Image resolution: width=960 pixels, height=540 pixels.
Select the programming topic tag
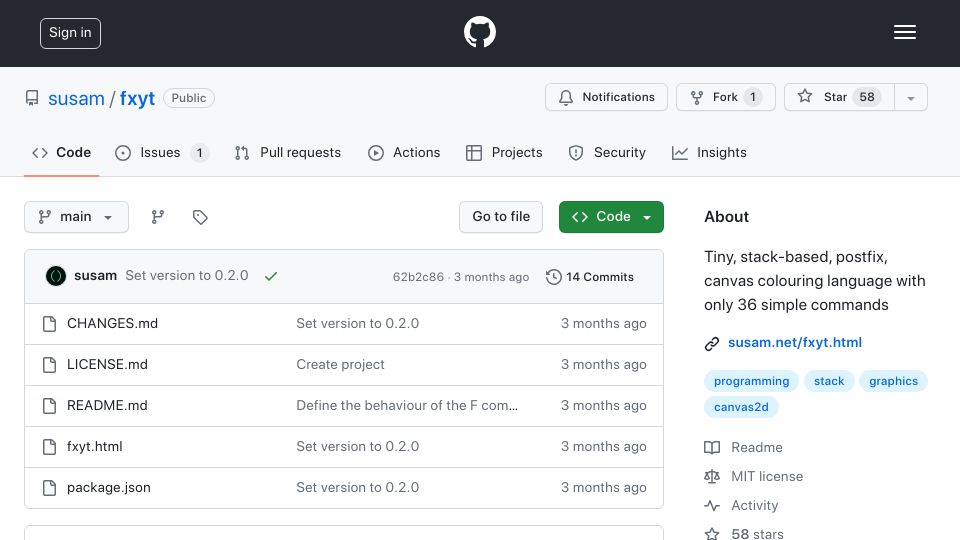[751, 381]
